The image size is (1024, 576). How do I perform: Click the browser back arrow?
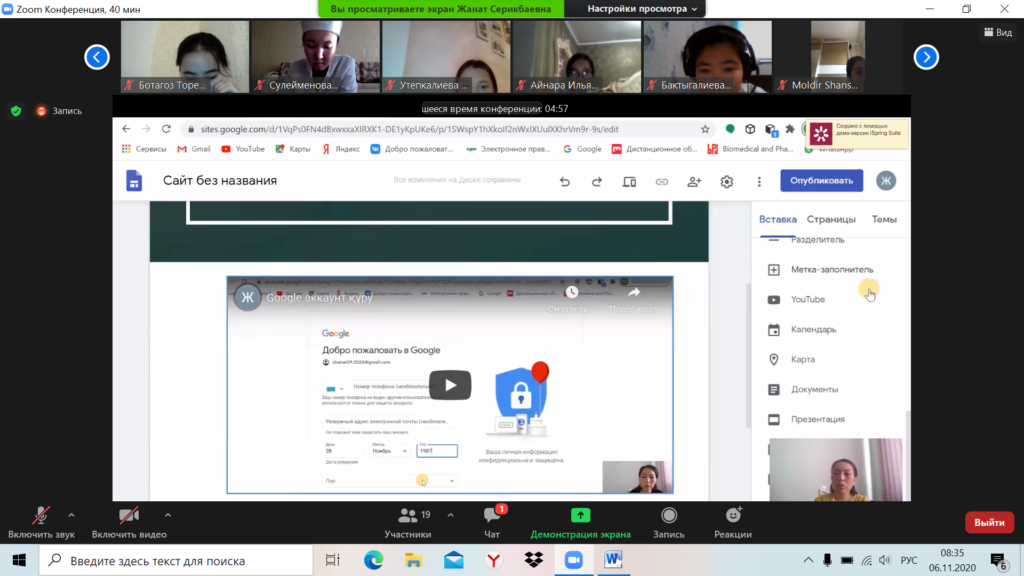(x=127, y=129)
